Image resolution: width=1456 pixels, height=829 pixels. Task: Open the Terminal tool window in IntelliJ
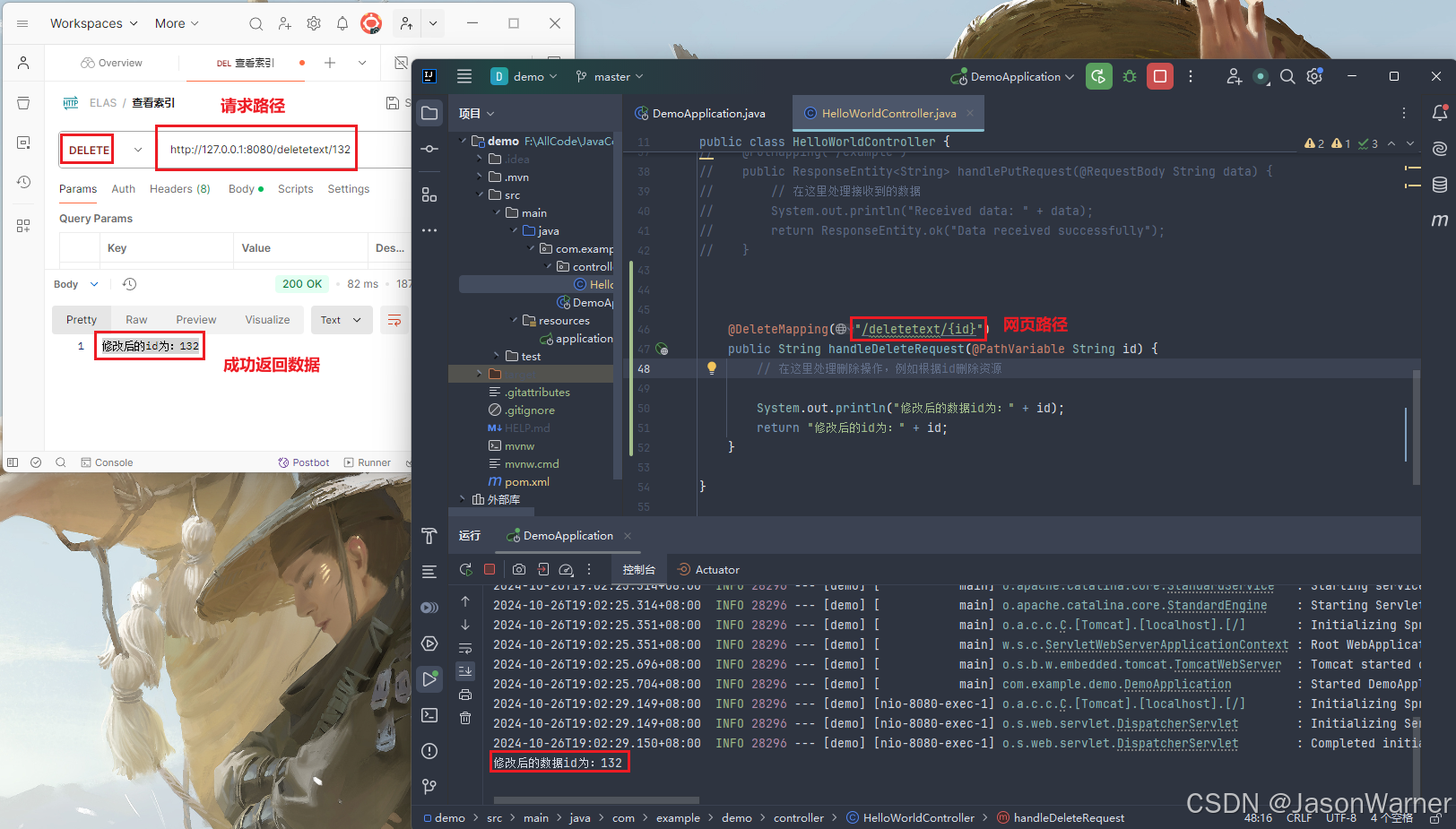[429, 715]
